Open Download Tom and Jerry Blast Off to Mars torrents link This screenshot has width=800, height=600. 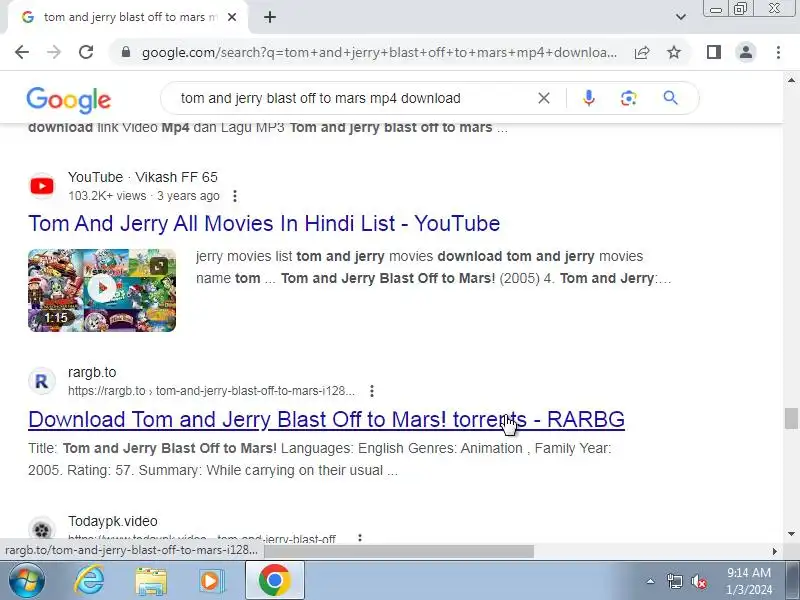coord(327,419)
